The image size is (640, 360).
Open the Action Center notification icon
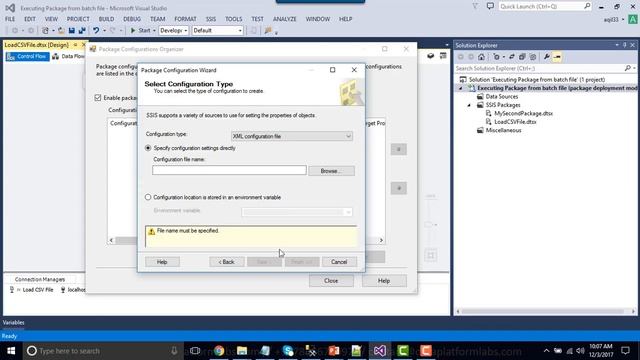625,351
